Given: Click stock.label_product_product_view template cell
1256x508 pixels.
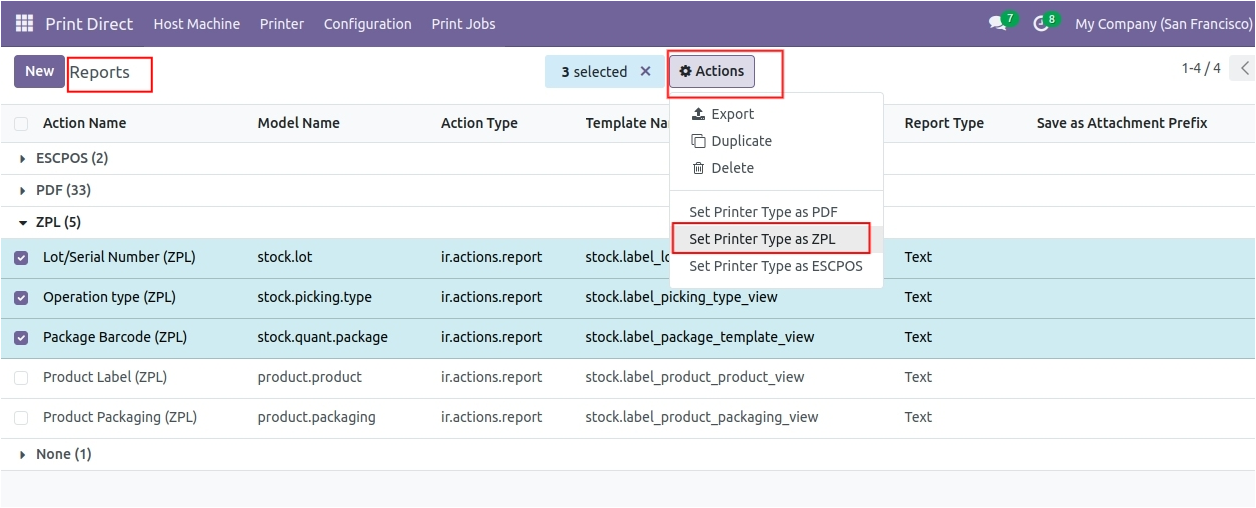Looking at the screenshot, I should [695, 377].
